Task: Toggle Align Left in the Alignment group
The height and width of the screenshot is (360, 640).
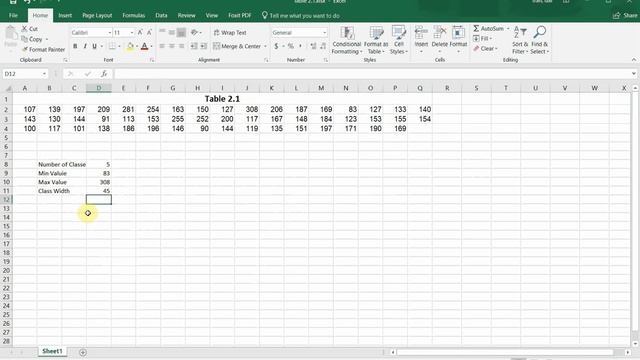Action: point(162,46)
